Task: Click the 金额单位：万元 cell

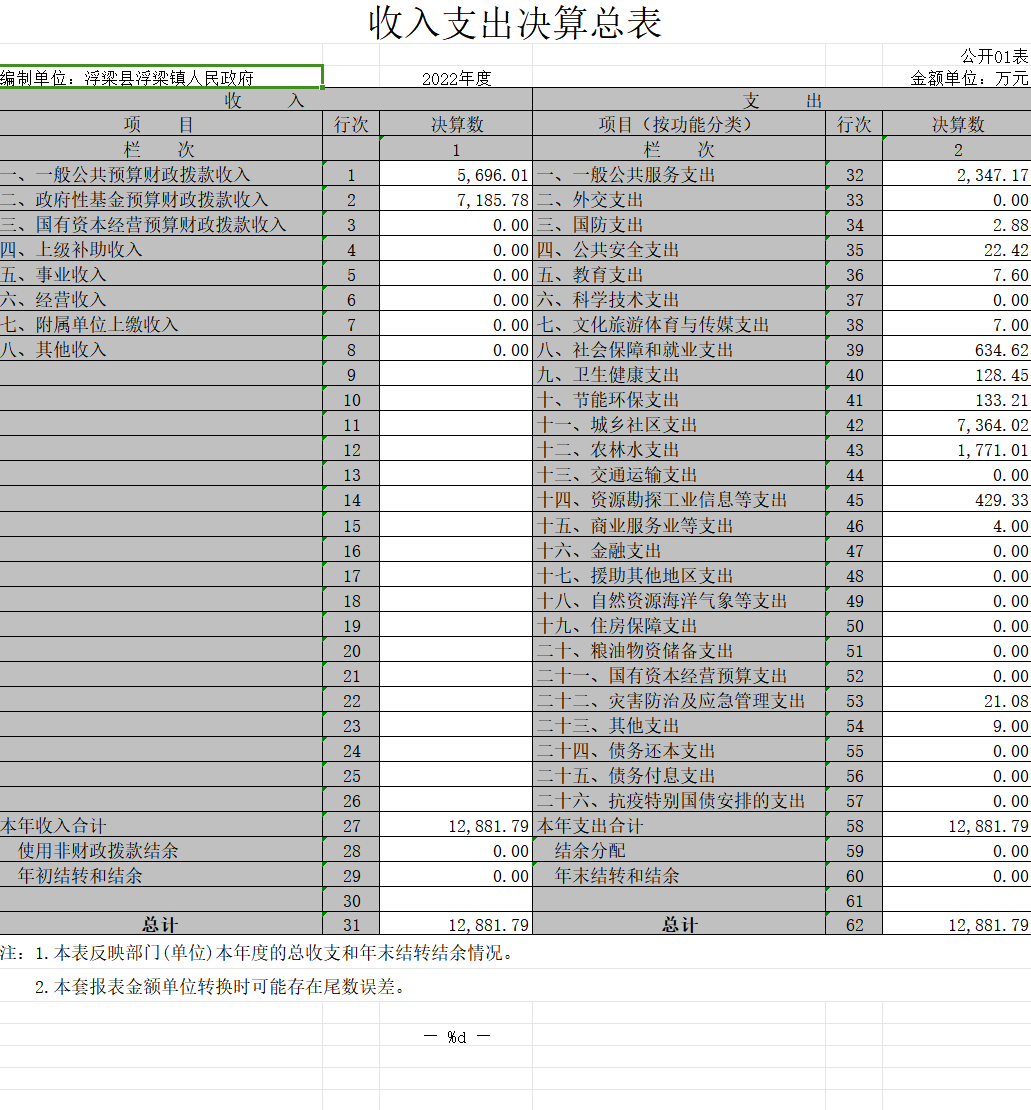Action: coord(968,78)
